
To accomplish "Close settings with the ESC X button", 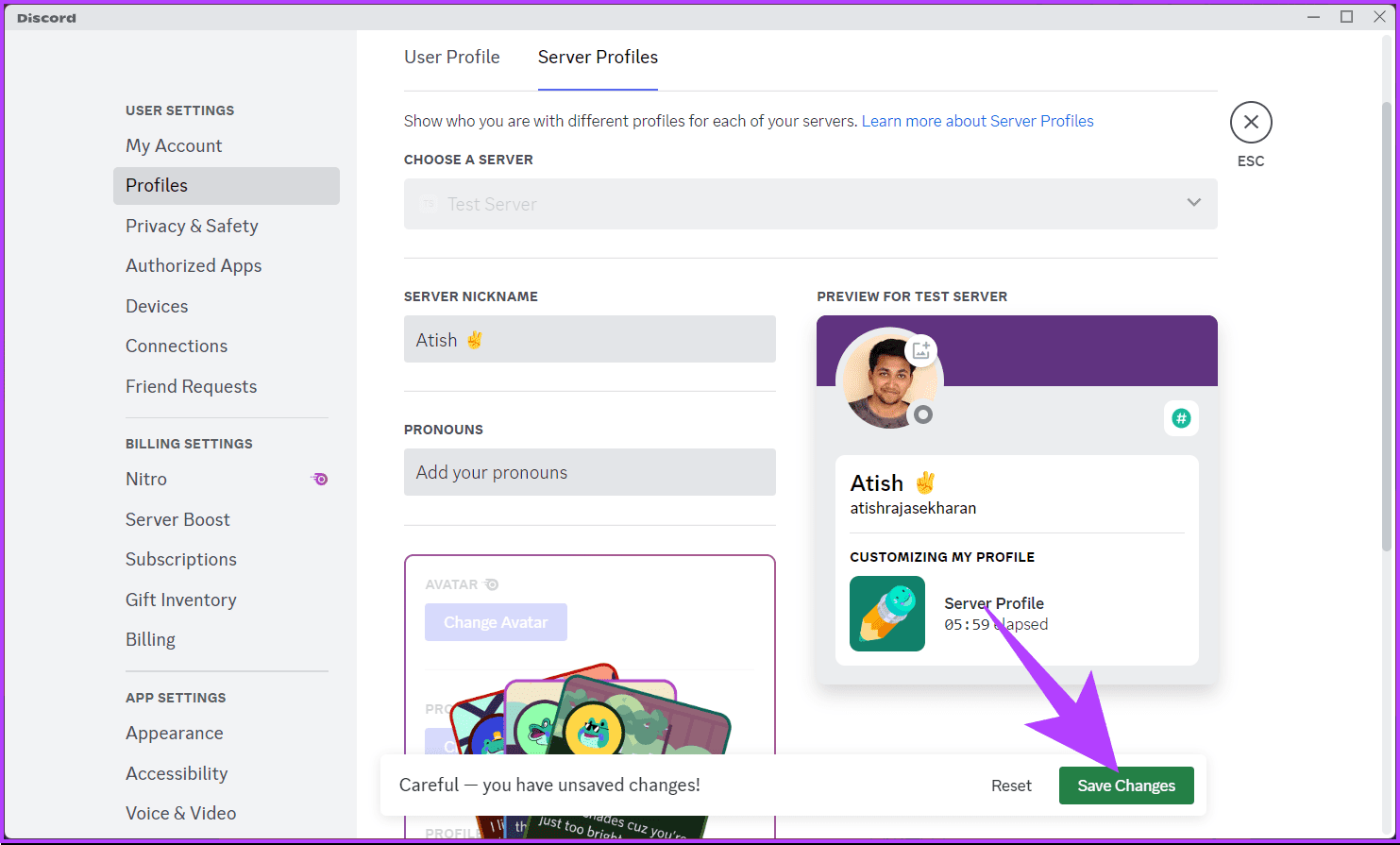I will 1251,122.
